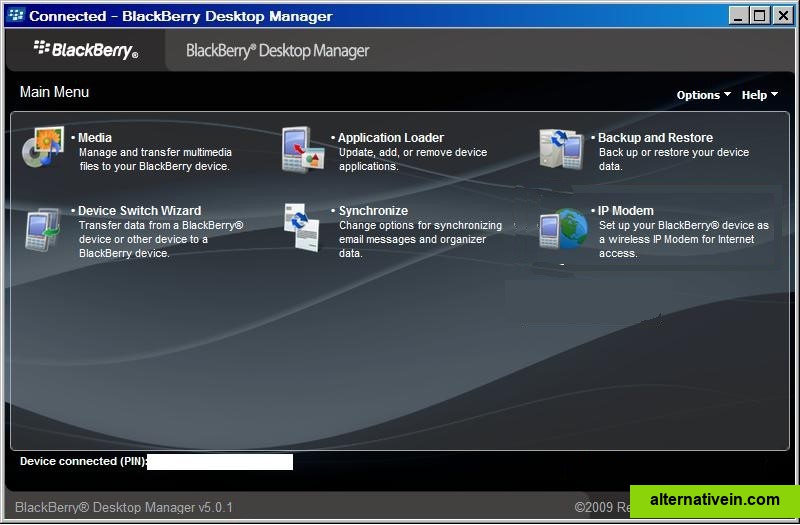Click the BlackBerry logo in header
The width and height of the screenshot is (800, 525).
coord(86,49)
